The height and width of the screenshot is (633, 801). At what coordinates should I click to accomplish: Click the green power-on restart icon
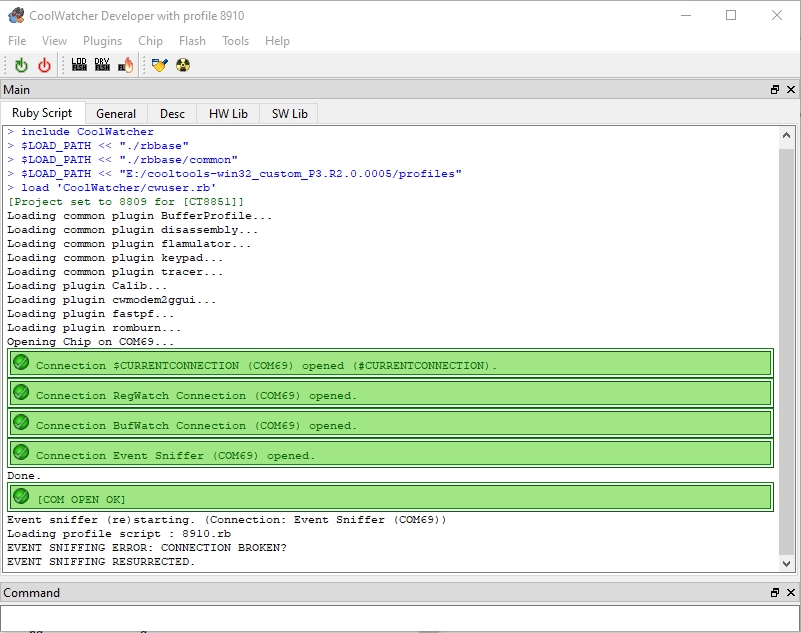[x=21, y=65]
